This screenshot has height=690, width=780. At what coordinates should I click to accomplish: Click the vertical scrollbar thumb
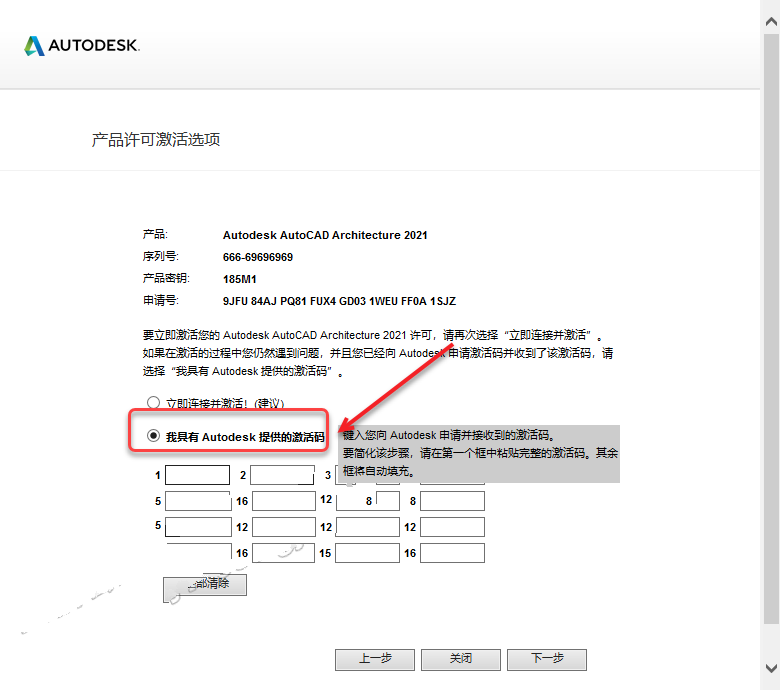click(x=771, y=328)
